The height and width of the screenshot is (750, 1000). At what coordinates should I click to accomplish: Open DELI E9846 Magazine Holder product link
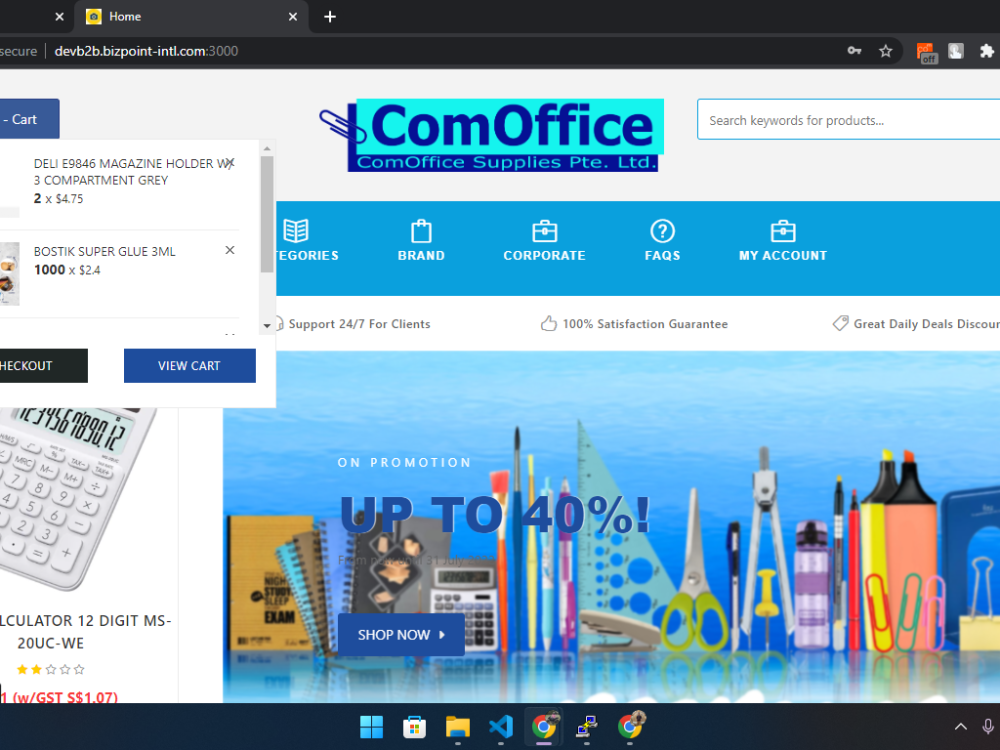click(131, 172)
